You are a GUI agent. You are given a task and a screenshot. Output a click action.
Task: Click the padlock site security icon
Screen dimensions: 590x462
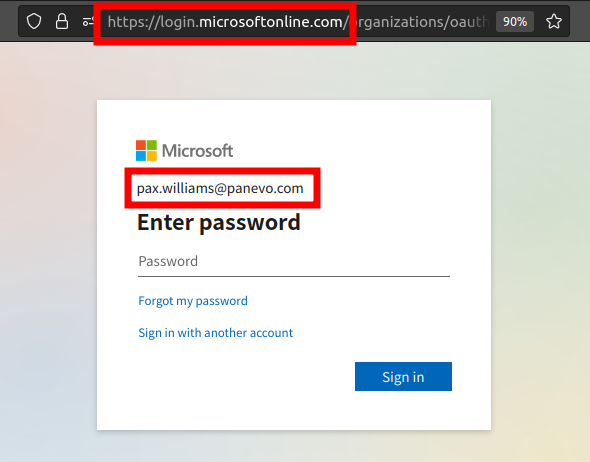62,21
